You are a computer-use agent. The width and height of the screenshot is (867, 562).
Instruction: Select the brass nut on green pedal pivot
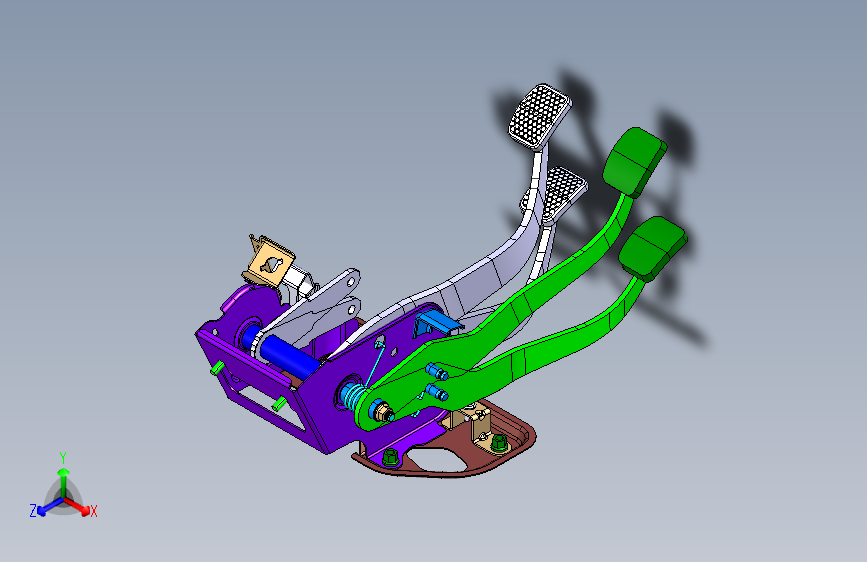click(382, 412)
